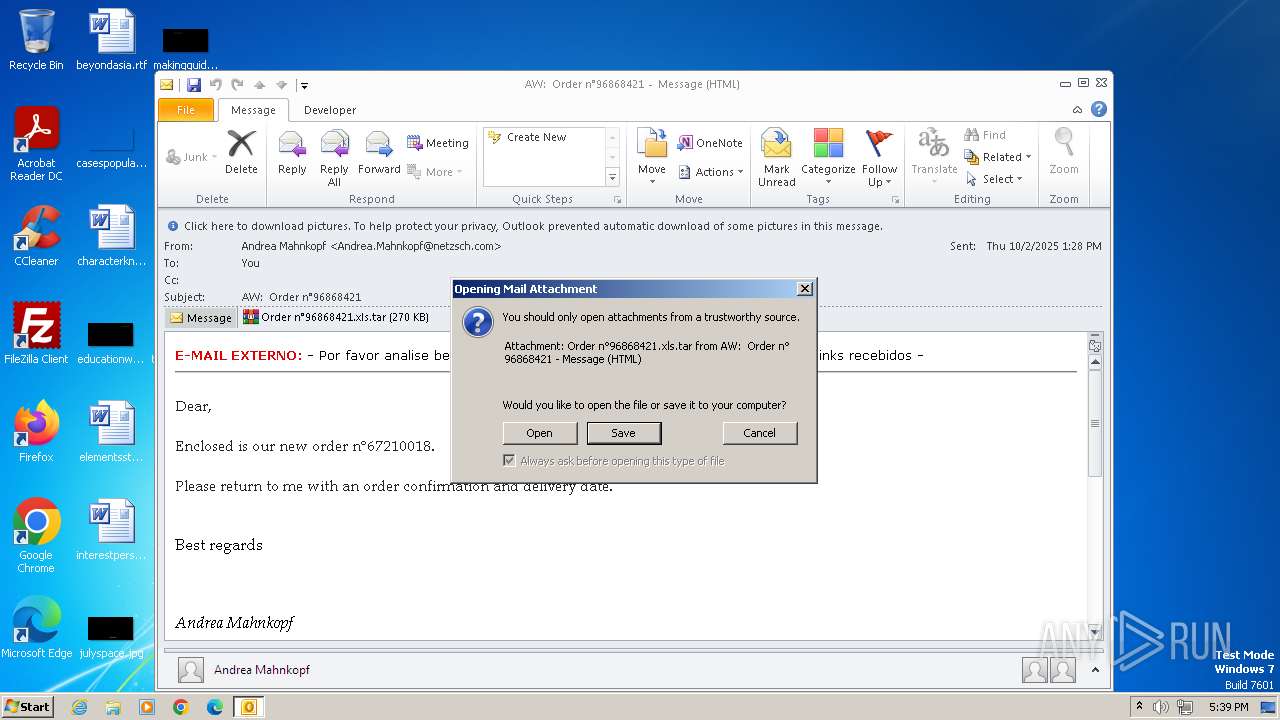Click the Reply icon
1280x720 pixels.
[x=292, y=152]
